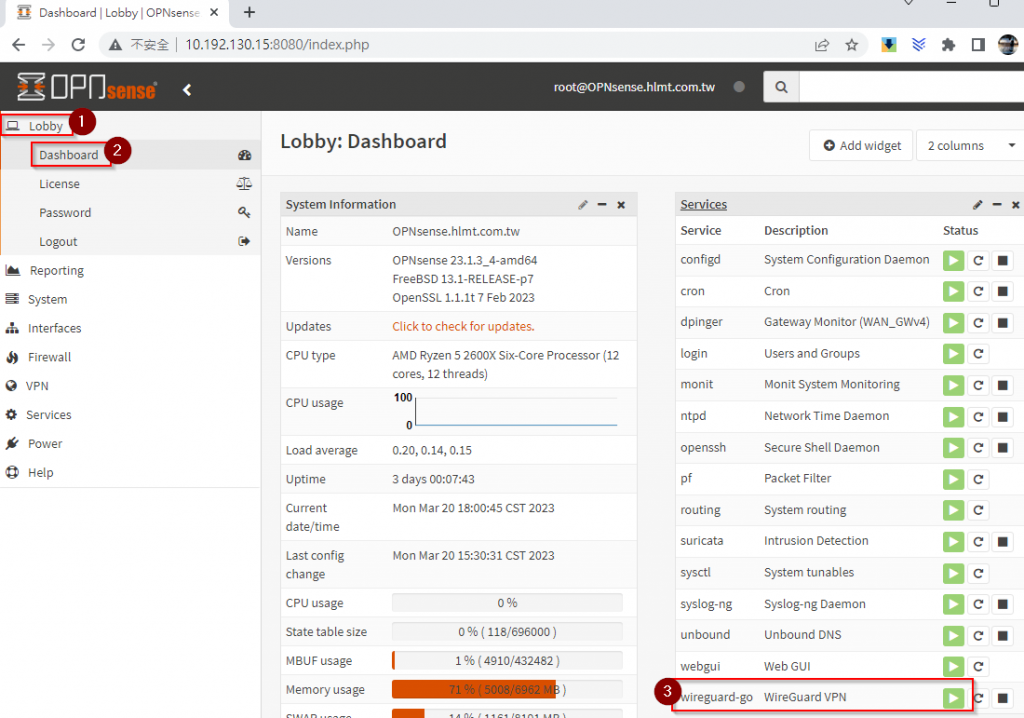This screenshot has width=1024, height=718.
Task: Stop the configd service
Action: pyautogui.click(x=1002, y=261)
